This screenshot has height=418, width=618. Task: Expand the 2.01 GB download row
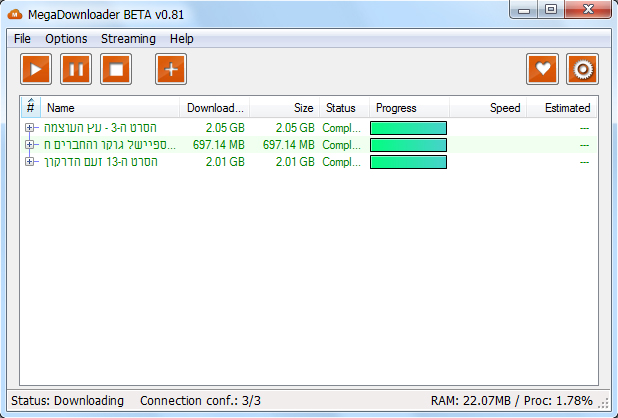click(29, 162)
